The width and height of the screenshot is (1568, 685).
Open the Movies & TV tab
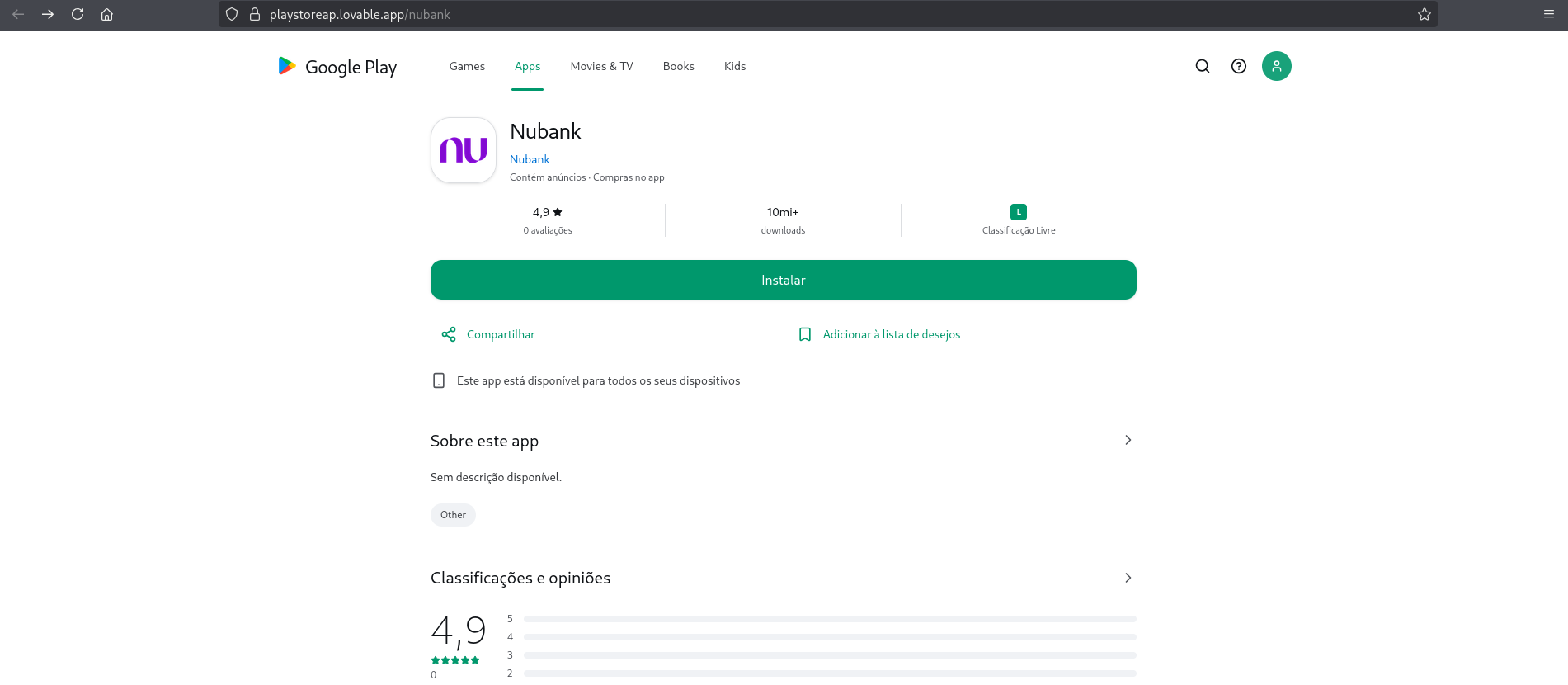[602, 66]
